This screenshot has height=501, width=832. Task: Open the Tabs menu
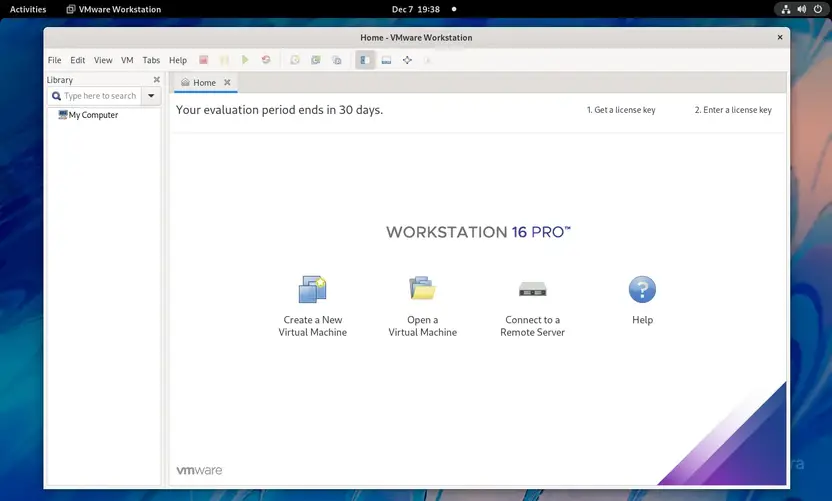coord(151,60)
